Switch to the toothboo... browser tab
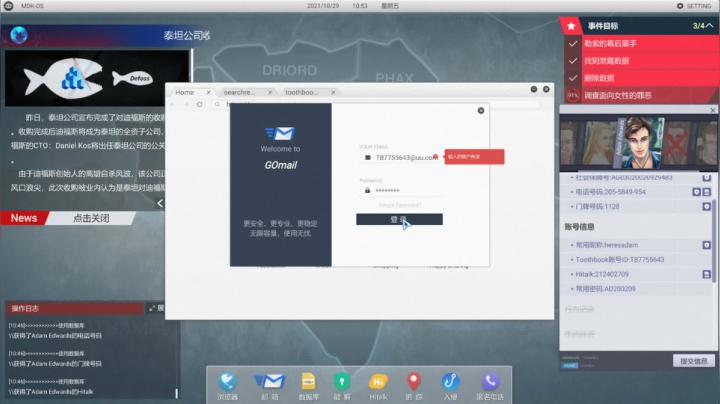This screenshot has width=720, height=404. (x=301, y=92)
